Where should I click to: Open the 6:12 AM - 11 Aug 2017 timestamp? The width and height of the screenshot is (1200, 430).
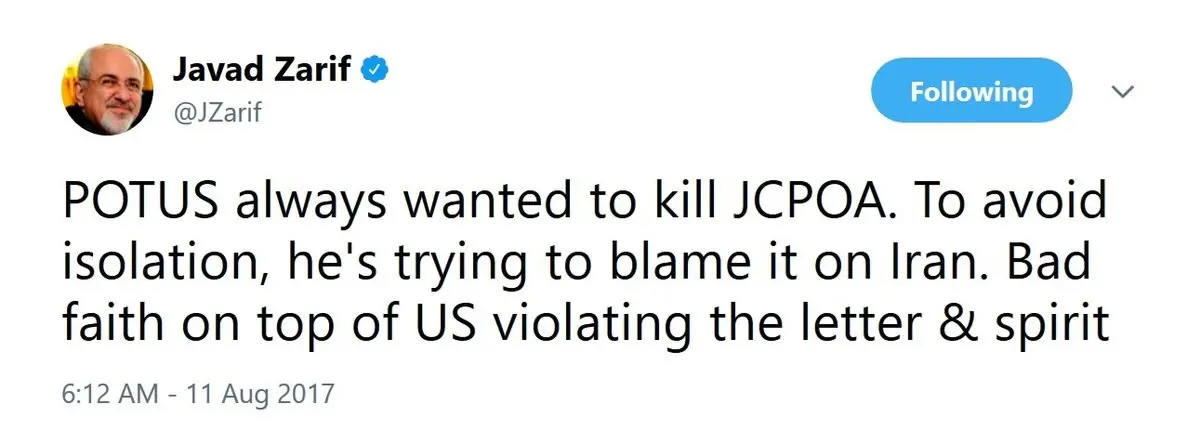[x=199, y=392]
